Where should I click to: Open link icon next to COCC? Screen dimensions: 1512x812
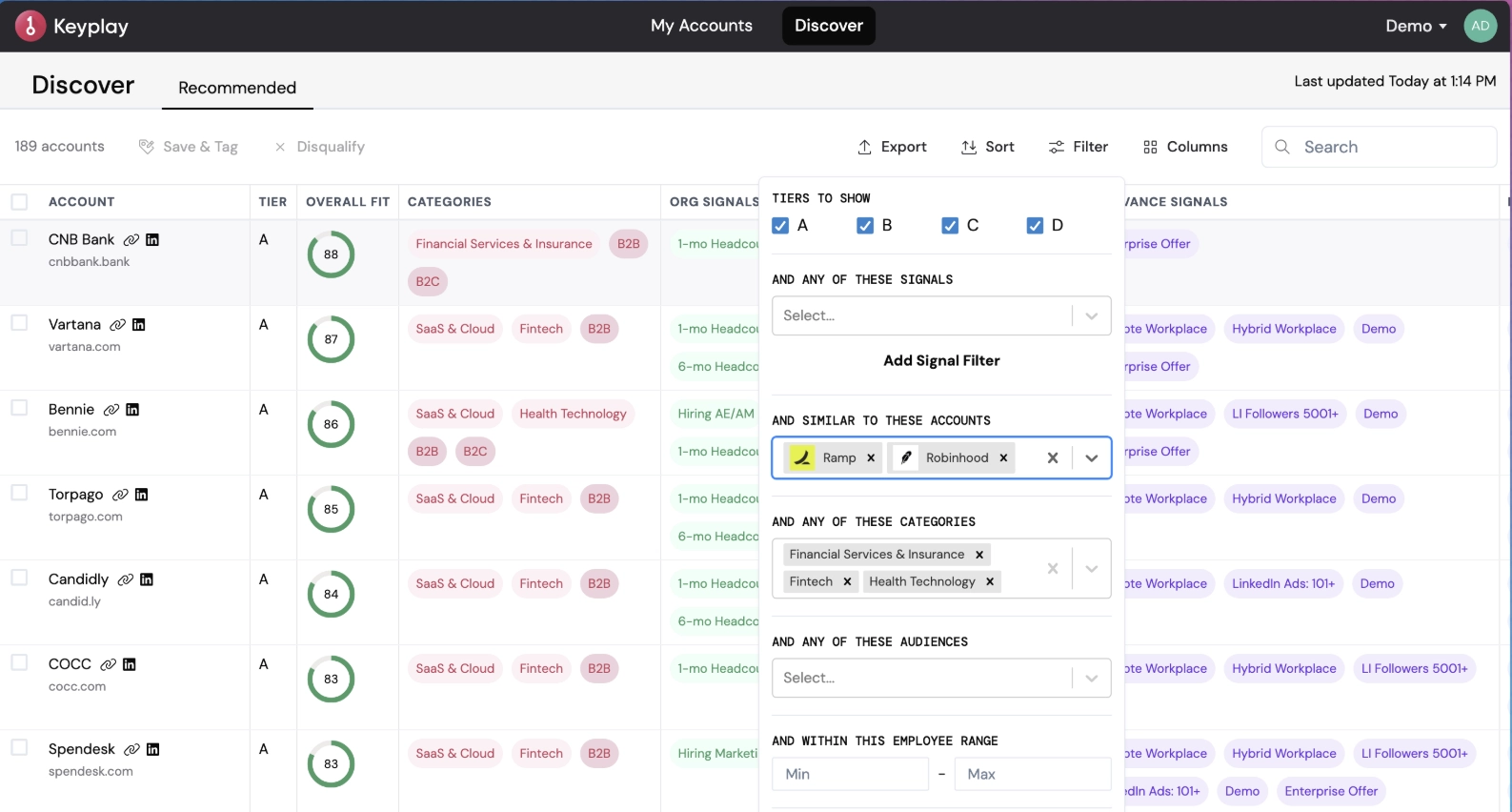[109, 664]
